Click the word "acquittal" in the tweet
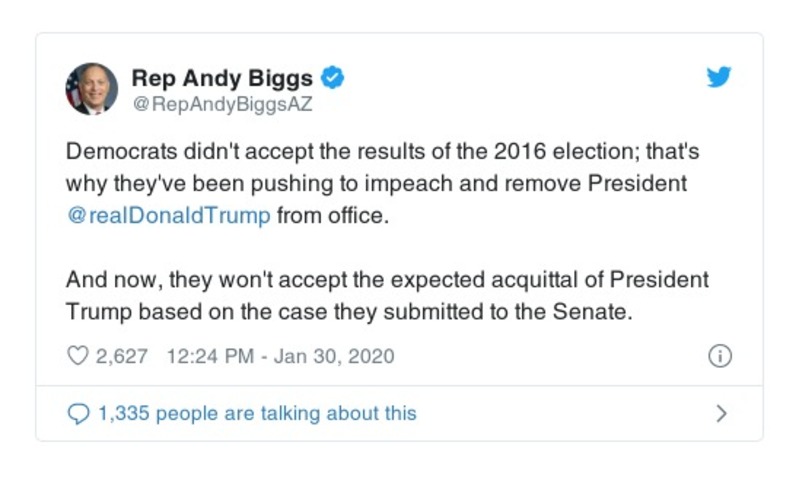The width and height of the screenshot is (799, 490). click(x=535, y=279)
